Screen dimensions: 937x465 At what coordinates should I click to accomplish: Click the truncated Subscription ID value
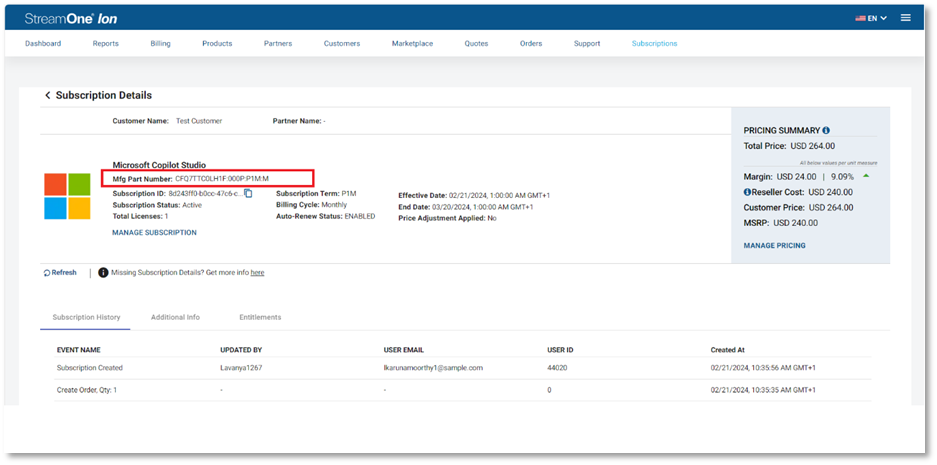point(206,194)
